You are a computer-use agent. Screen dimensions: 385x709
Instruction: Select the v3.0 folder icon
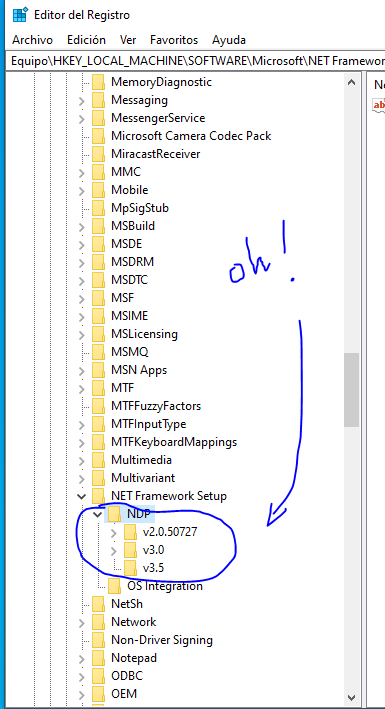(x=130, y=550)
